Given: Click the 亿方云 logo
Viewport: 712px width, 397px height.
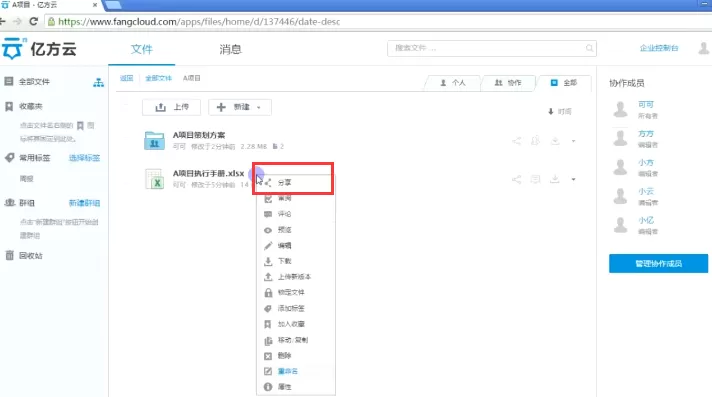Looking at the screenshot, I should (39, 49).
